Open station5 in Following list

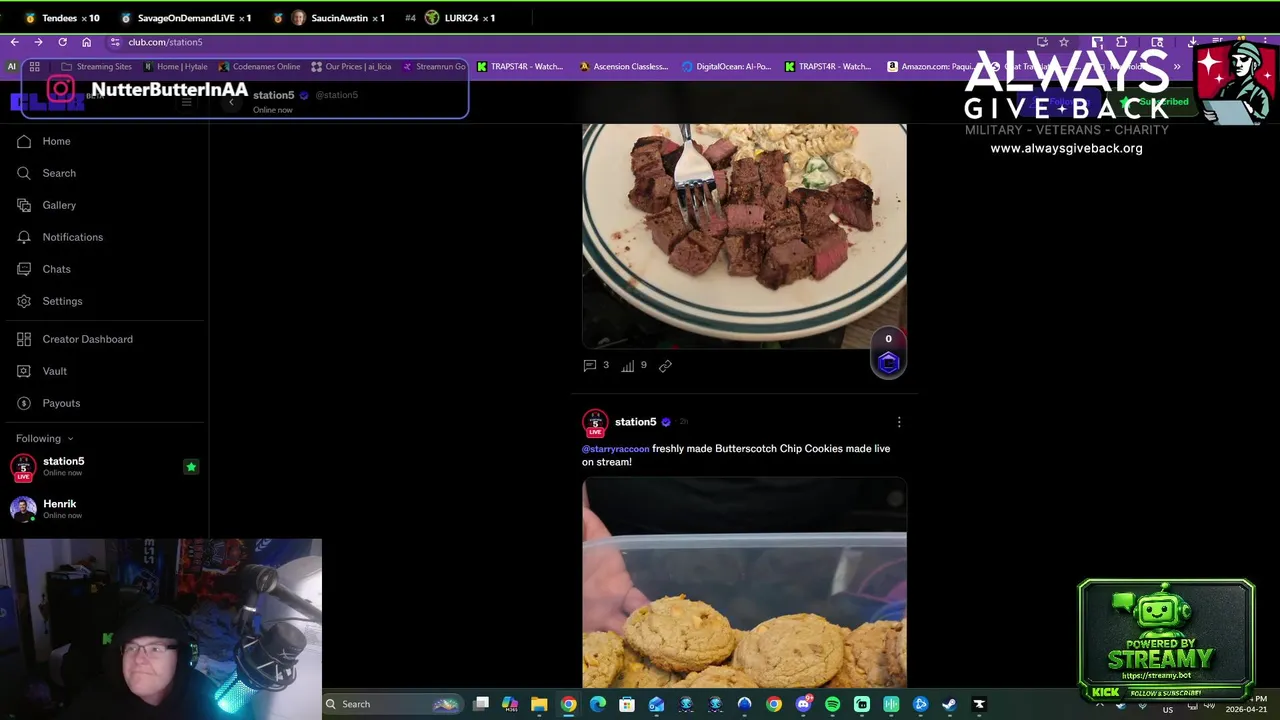(x=63, y=466)
